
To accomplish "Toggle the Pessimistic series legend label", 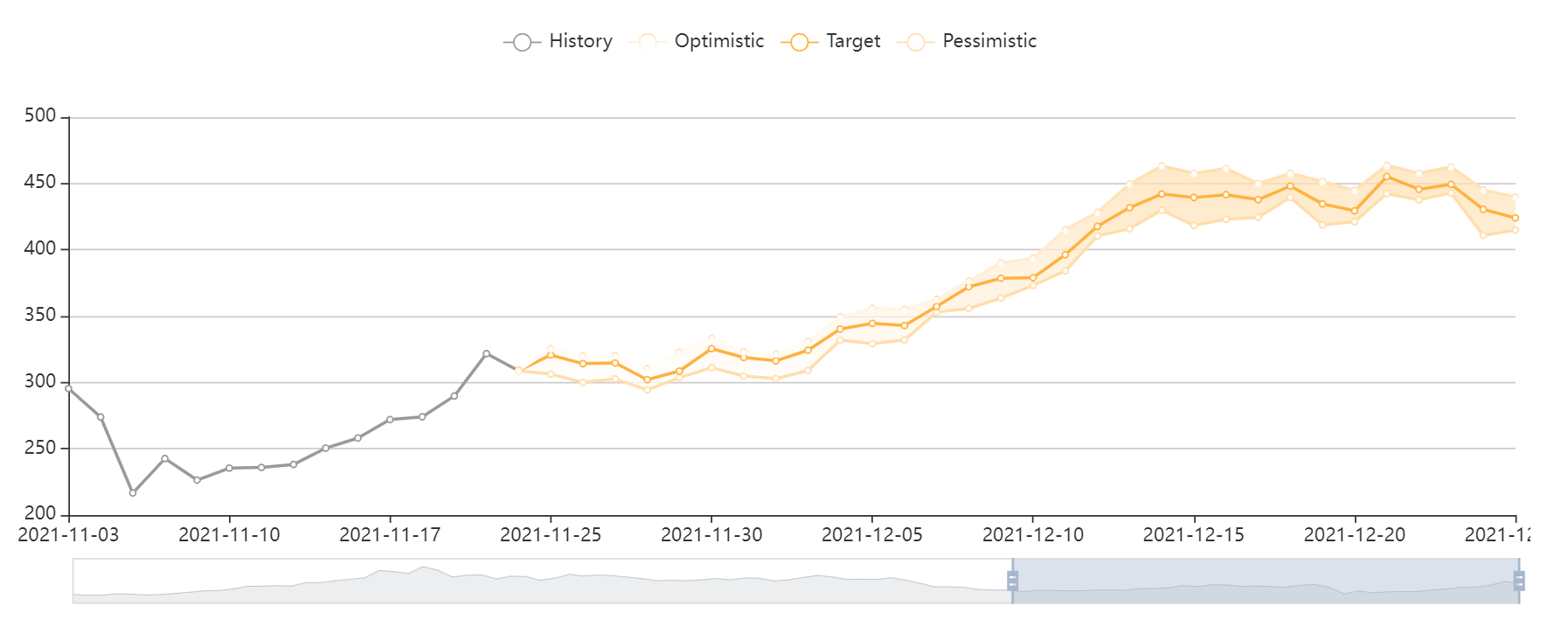I will (x=989, y=41).
